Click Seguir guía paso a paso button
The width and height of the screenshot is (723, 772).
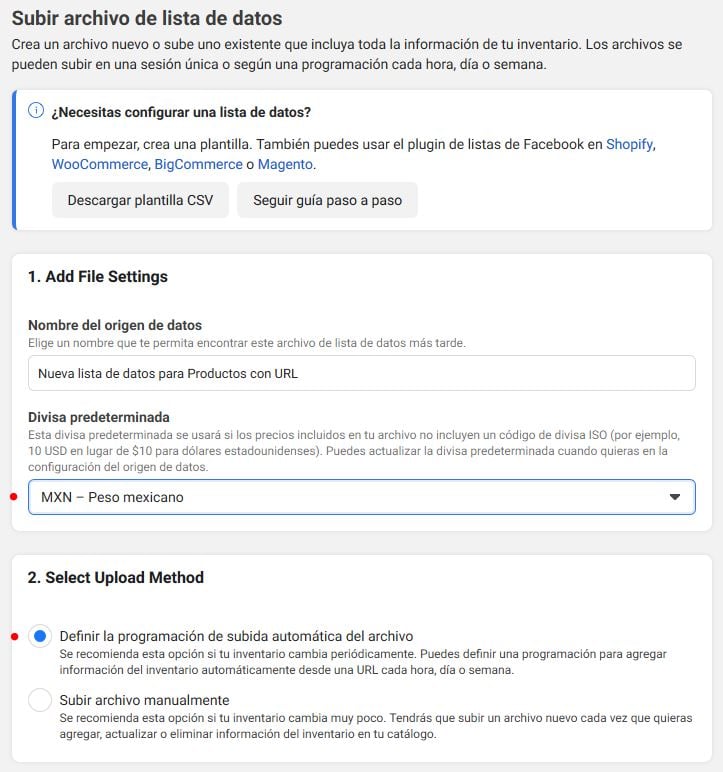pos(328,200)
